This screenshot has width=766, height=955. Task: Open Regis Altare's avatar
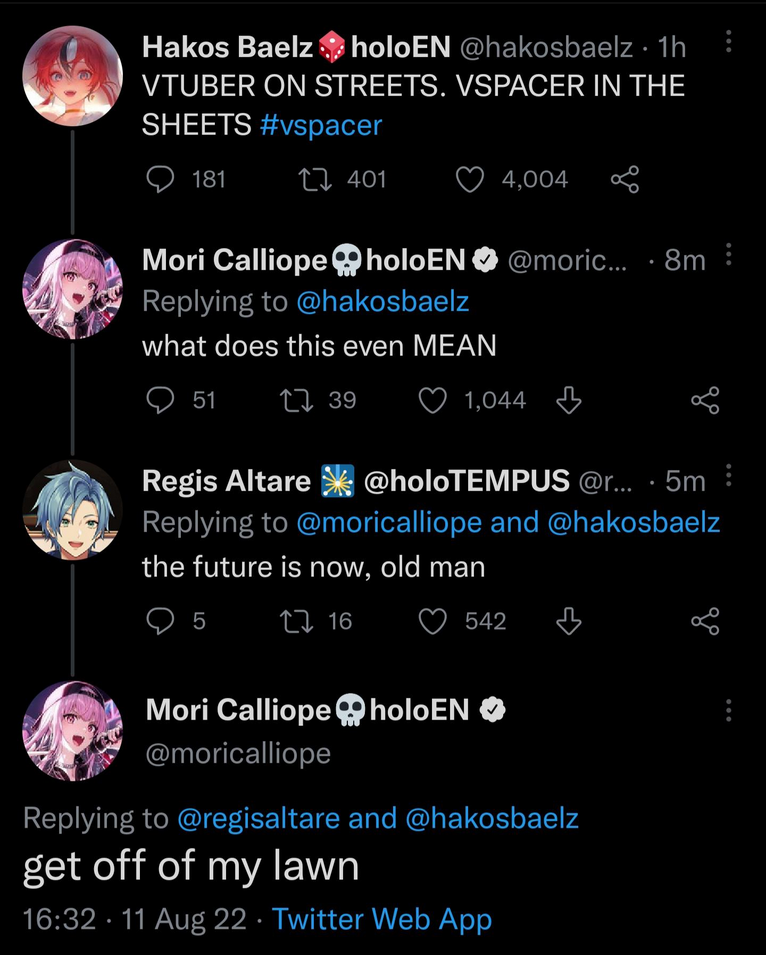point(72,510)
